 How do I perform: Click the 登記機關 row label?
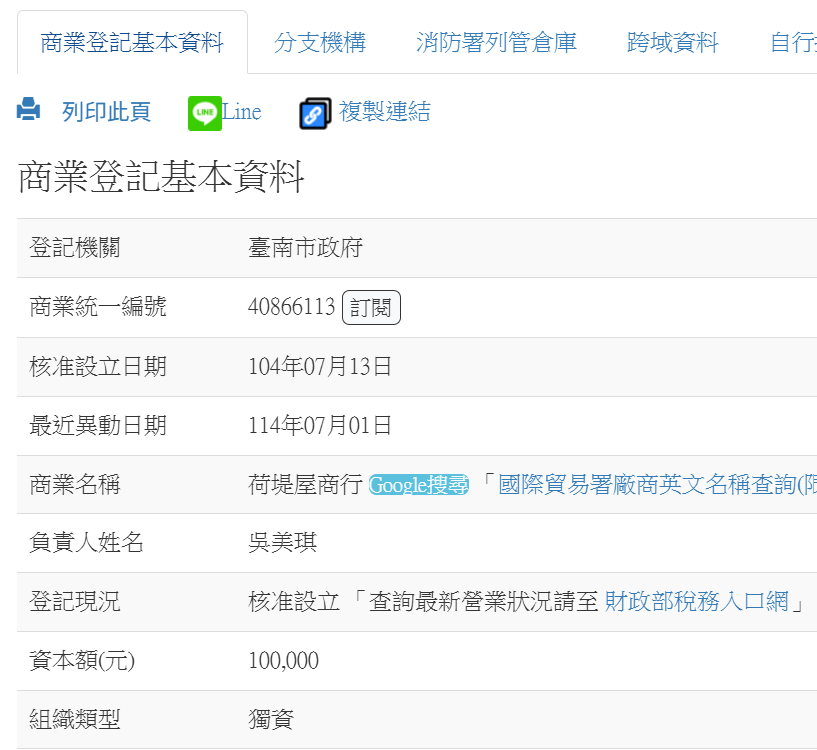click(75, 248)
